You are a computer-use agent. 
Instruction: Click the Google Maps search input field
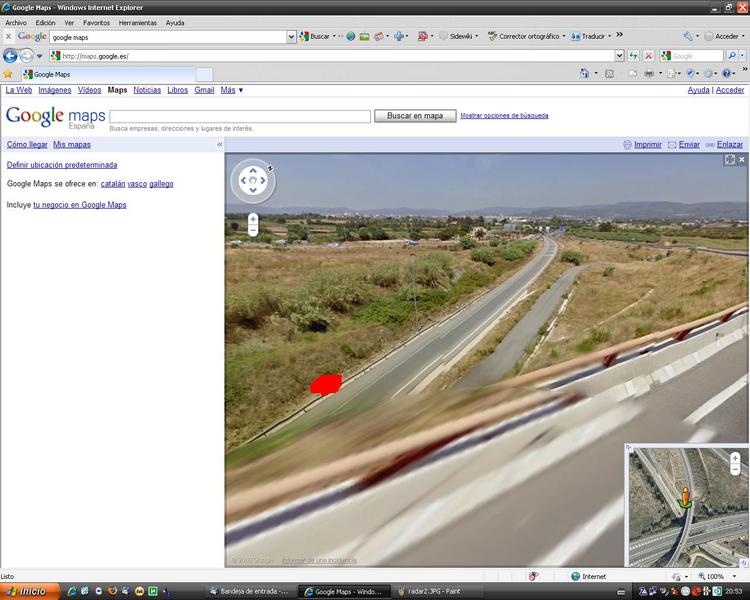click(239, 116)
